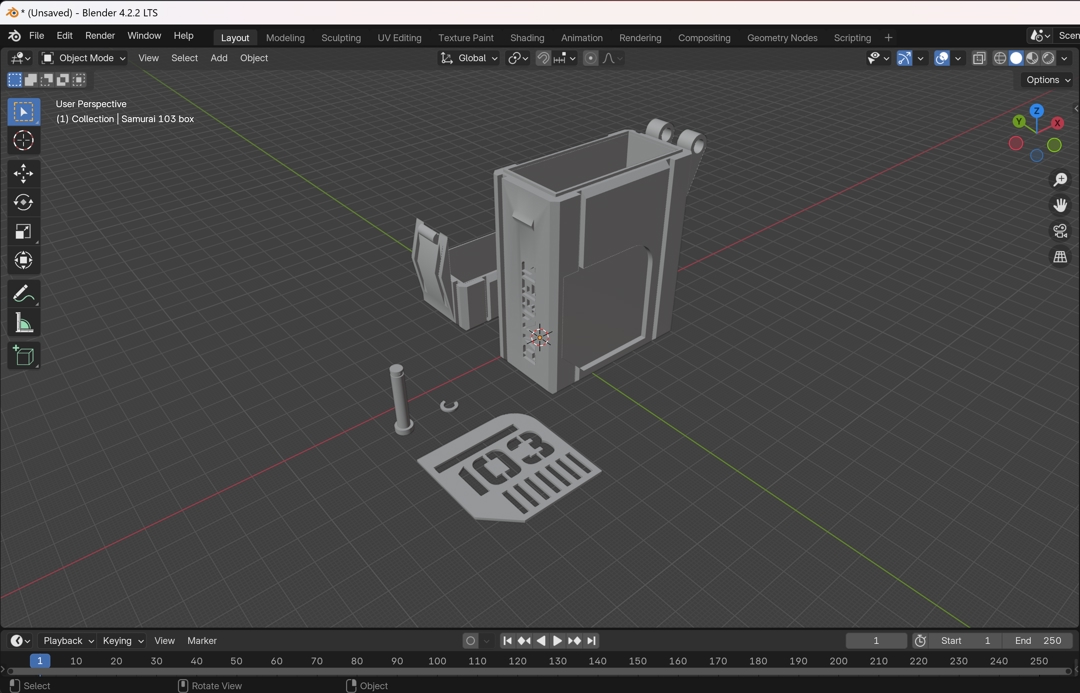Activate the Move tool
Image resolution: width=1080 pixels, height=693 pixels.
[x=23, y=174]
